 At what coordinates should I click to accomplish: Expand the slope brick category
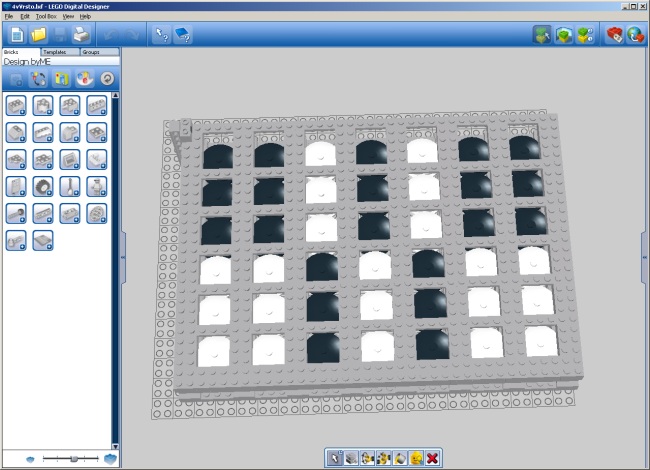[x=16, y=132]
